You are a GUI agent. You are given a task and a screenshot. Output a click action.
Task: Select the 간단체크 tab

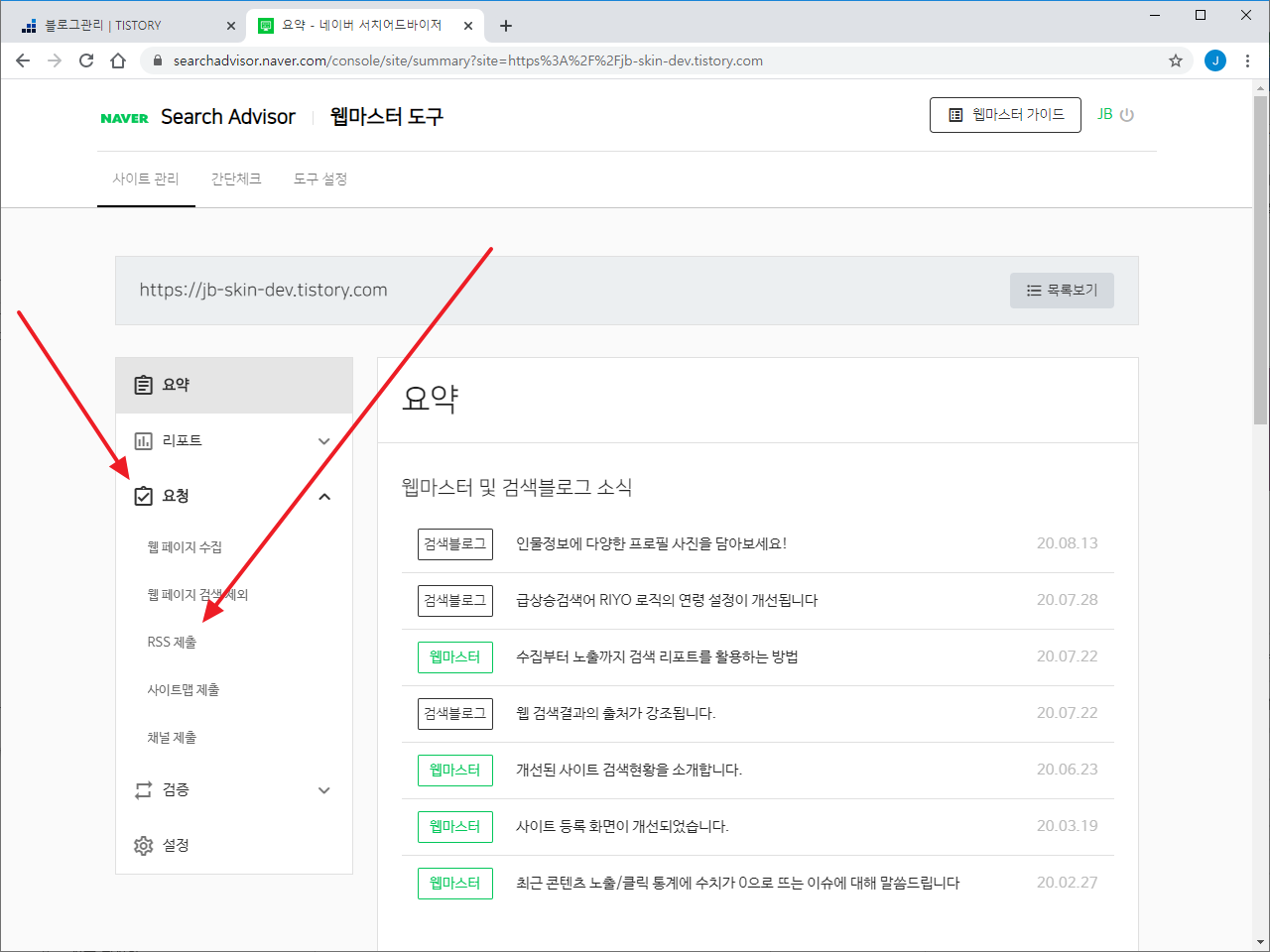tap(236, 179)
